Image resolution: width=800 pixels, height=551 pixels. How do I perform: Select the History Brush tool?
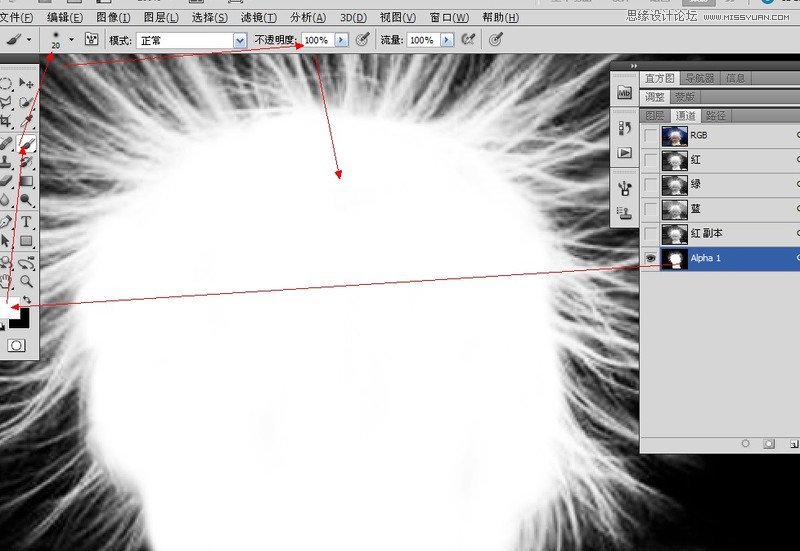(x=27, y=163)
